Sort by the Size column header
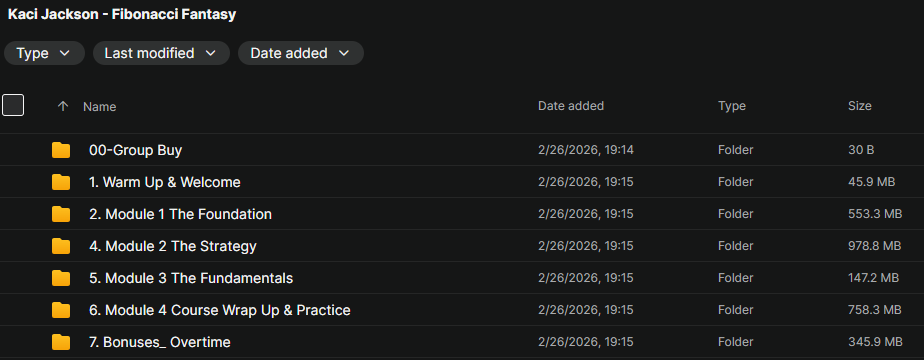The image size is (924, 360). click(860, 106)
